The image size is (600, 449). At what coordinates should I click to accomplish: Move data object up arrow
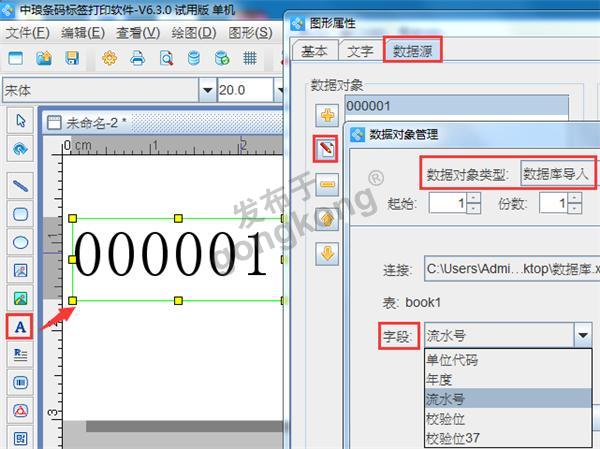click(327, 219)
